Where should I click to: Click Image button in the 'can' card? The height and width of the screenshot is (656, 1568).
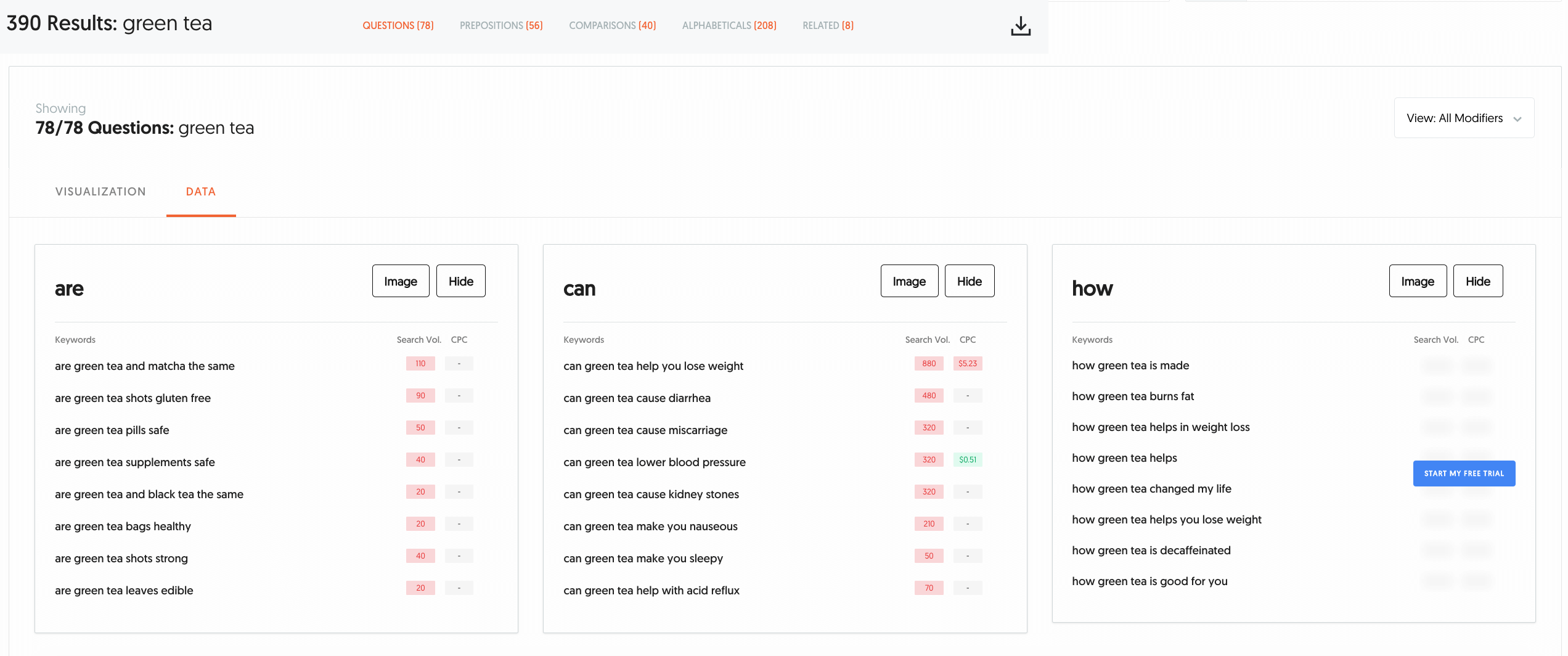click(x=909, y=281)
